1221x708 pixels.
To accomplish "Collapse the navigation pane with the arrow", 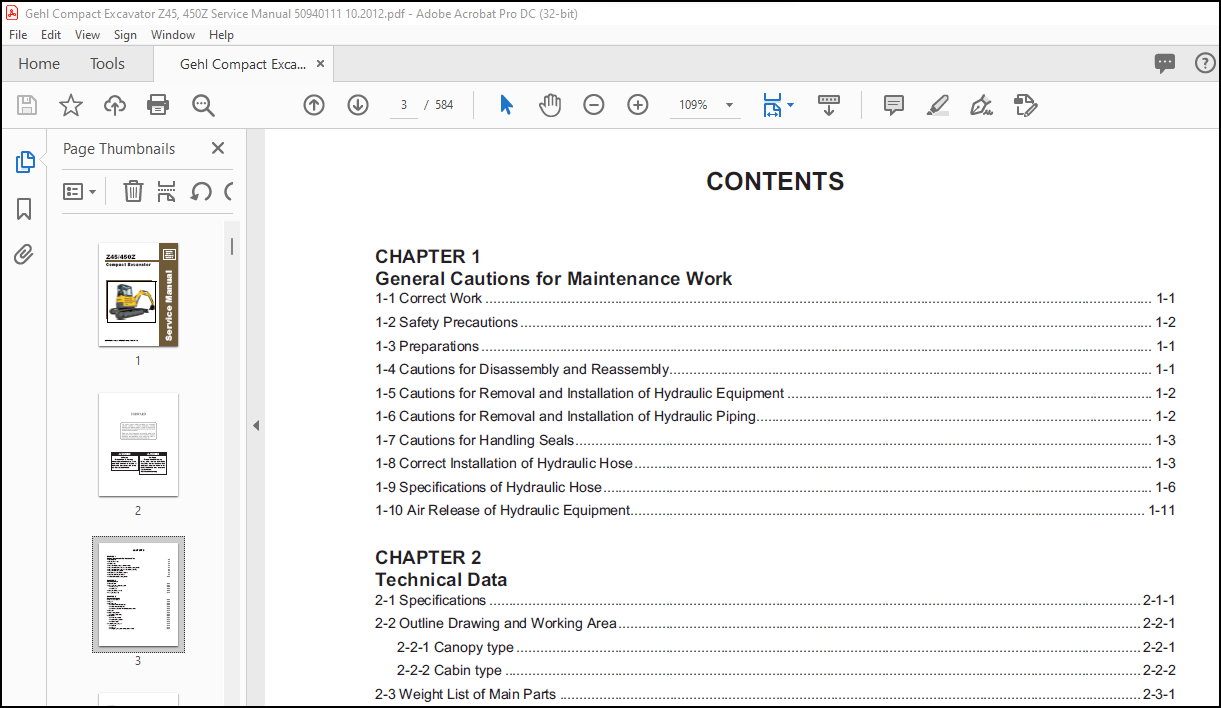I will 255,425.
